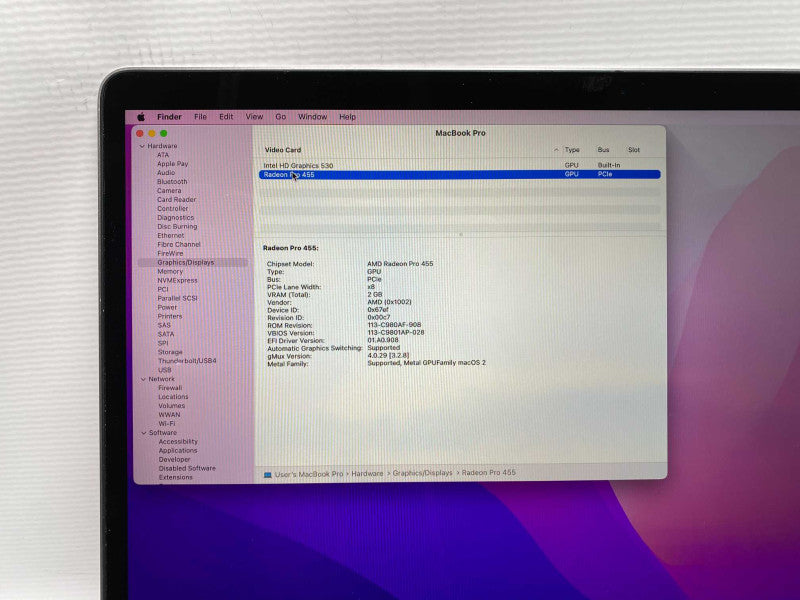This screenshot has width=800, height=600.
Task: Click Radeon Pro 455 in path bar
Action: (489, 472)
